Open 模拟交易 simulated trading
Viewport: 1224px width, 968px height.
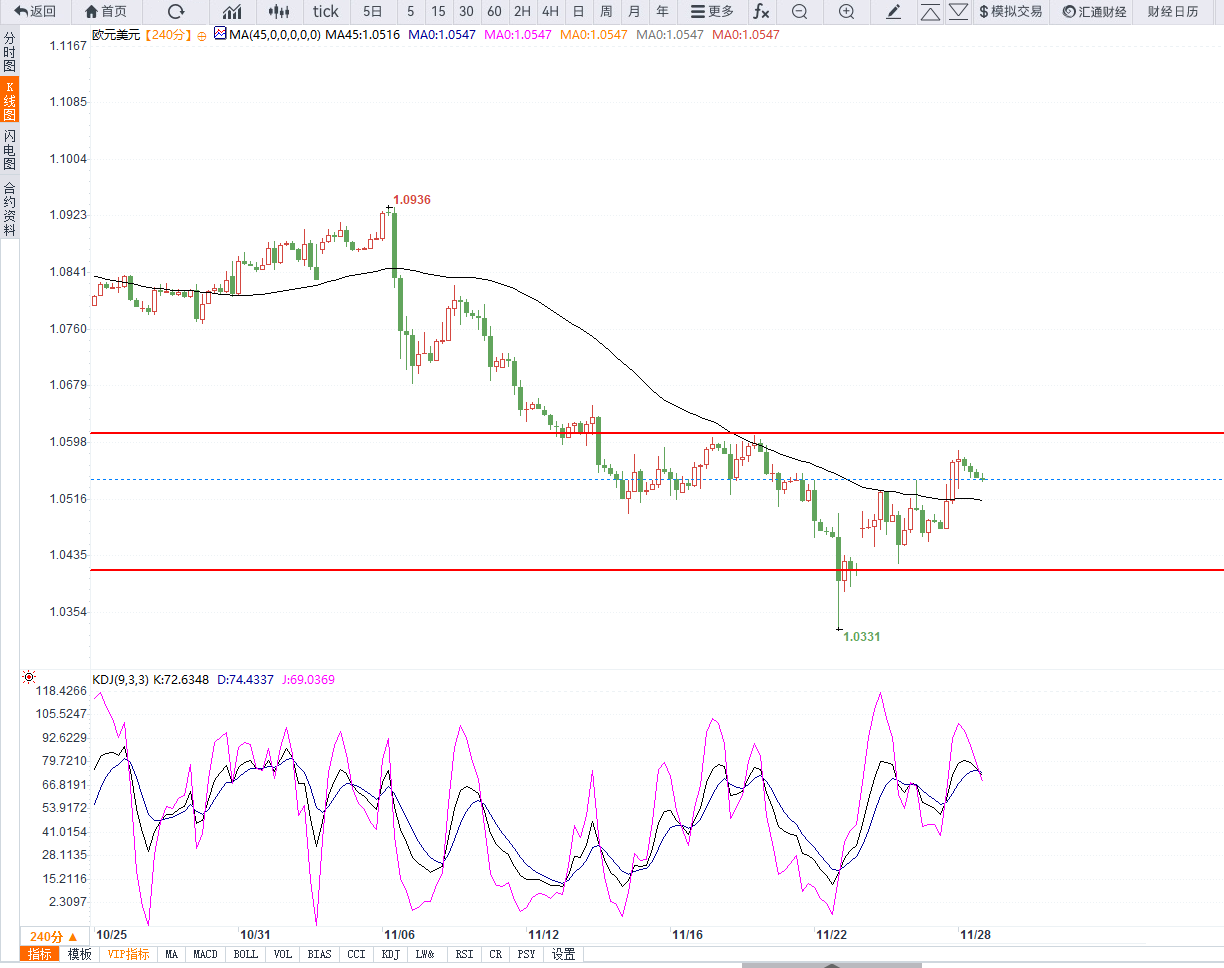pos(1010,12)
